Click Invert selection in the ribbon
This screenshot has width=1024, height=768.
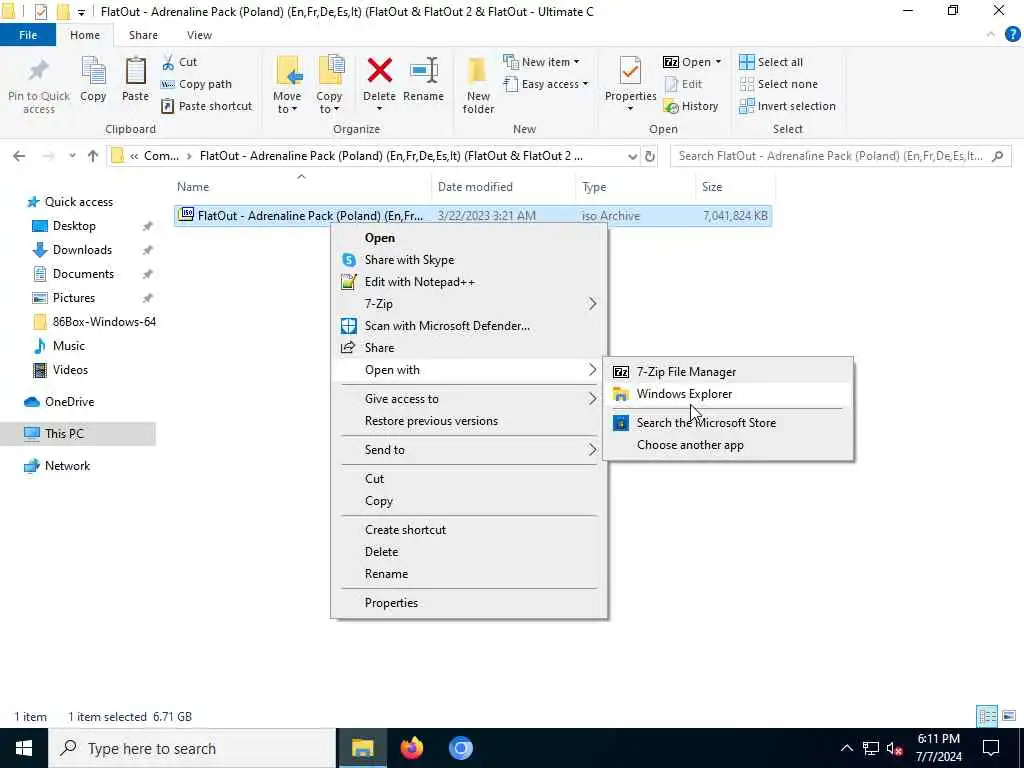click(788, 106)
